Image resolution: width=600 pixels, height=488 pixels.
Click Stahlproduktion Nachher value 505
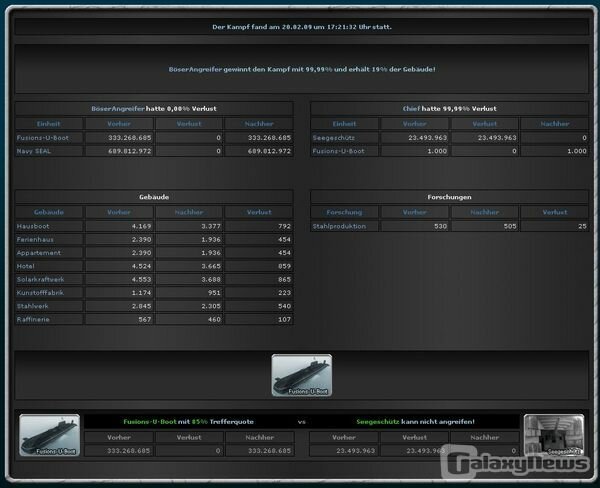(510, 226)
